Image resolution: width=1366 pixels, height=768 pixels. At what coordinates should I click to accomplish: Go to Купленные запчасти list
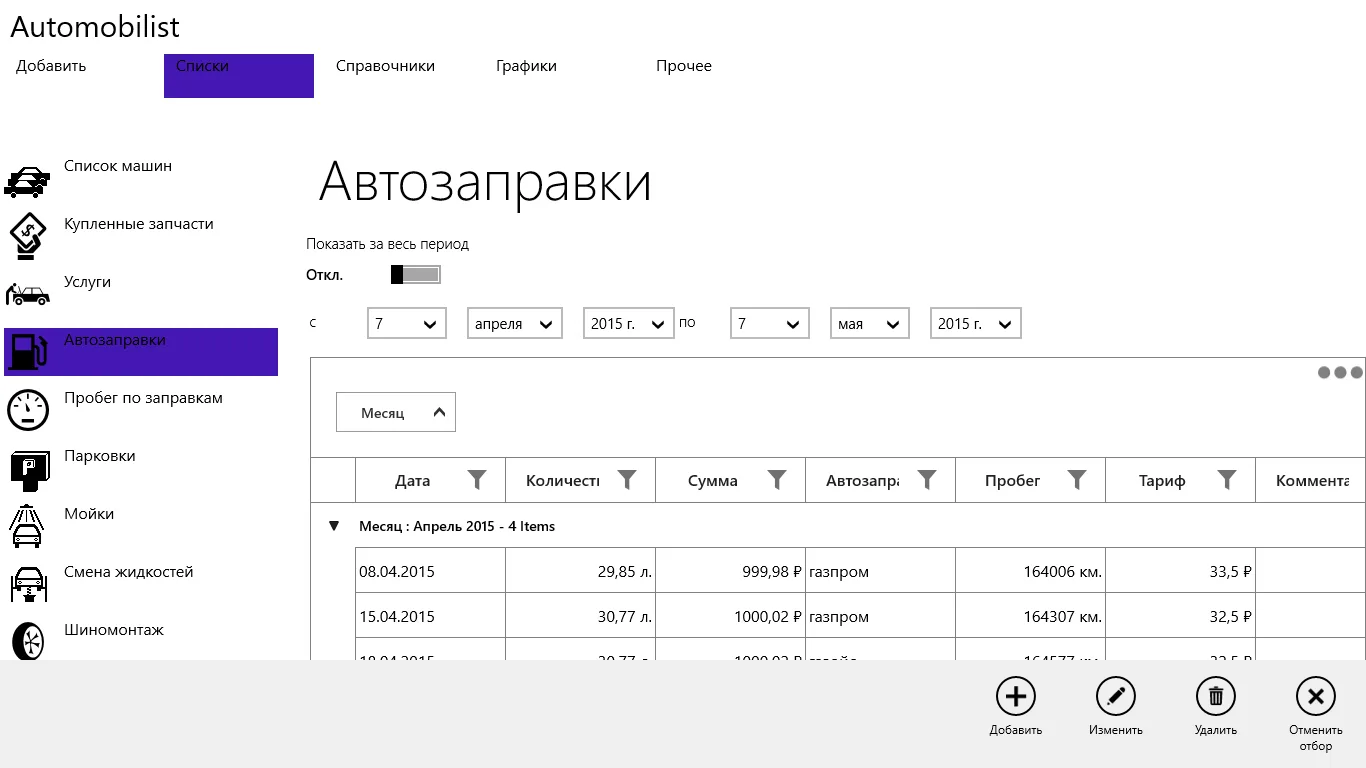click(139, 224)
